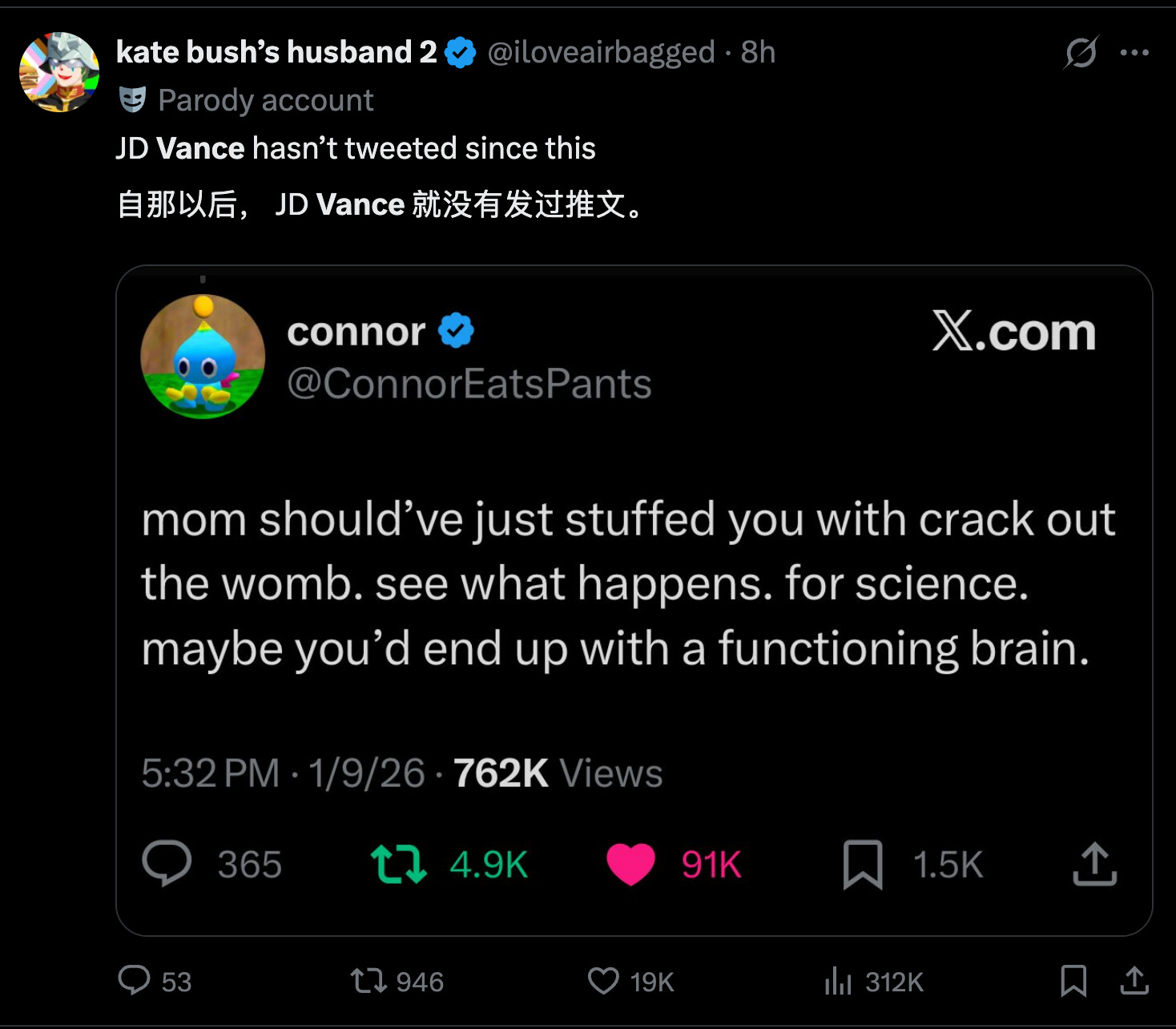Click the Parody account mask icon
Viewport: 1176px width, 1029px height.
(133, 100)
